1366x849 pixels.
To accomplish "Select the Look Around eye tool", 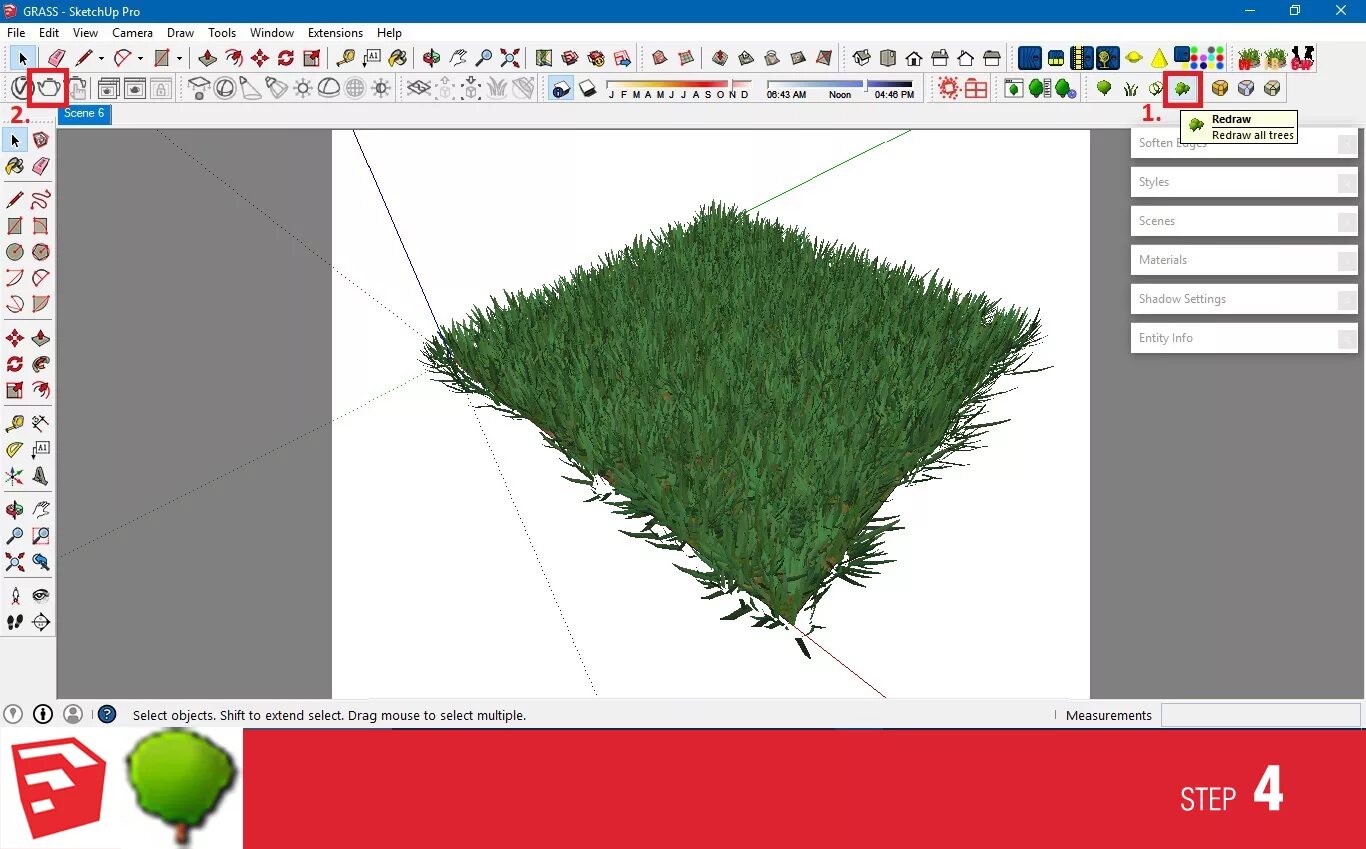I will click(x=41, y=596).
